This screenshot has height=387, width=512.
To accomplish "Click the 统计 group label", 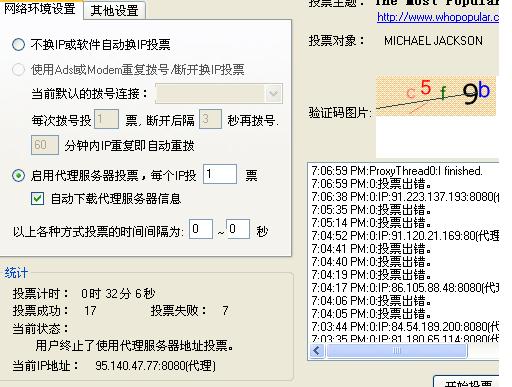I will (x=16, y=273).
